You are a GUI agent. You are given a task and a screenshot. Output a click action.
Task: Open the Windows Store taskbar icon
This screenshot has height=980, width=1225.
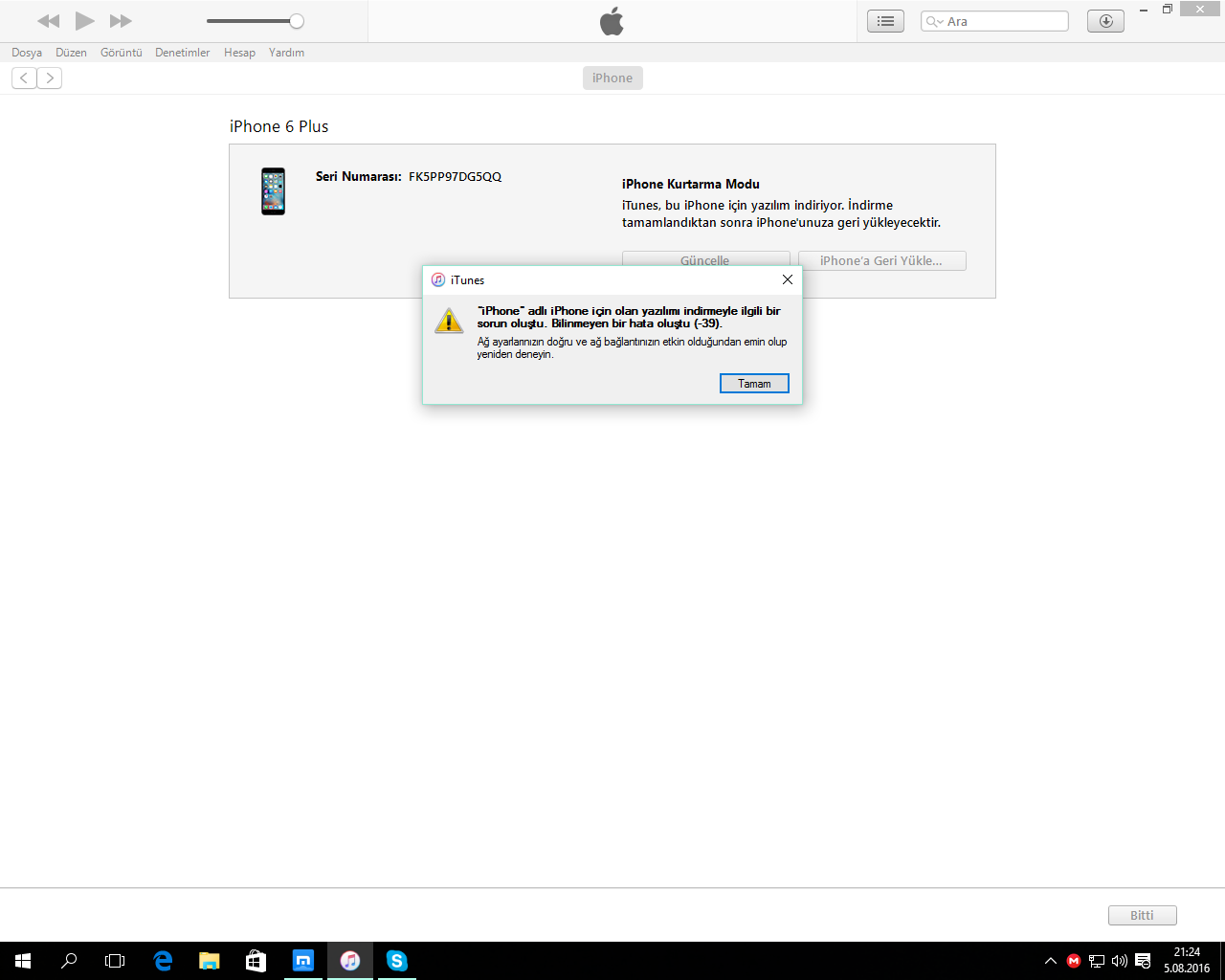point(256,961)
